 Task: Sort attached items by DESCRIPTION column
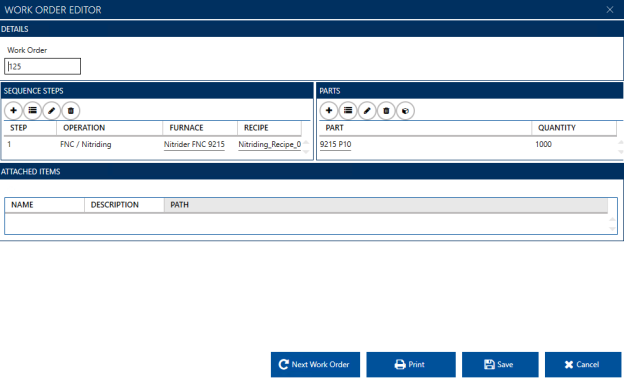[x=124, y=205]
